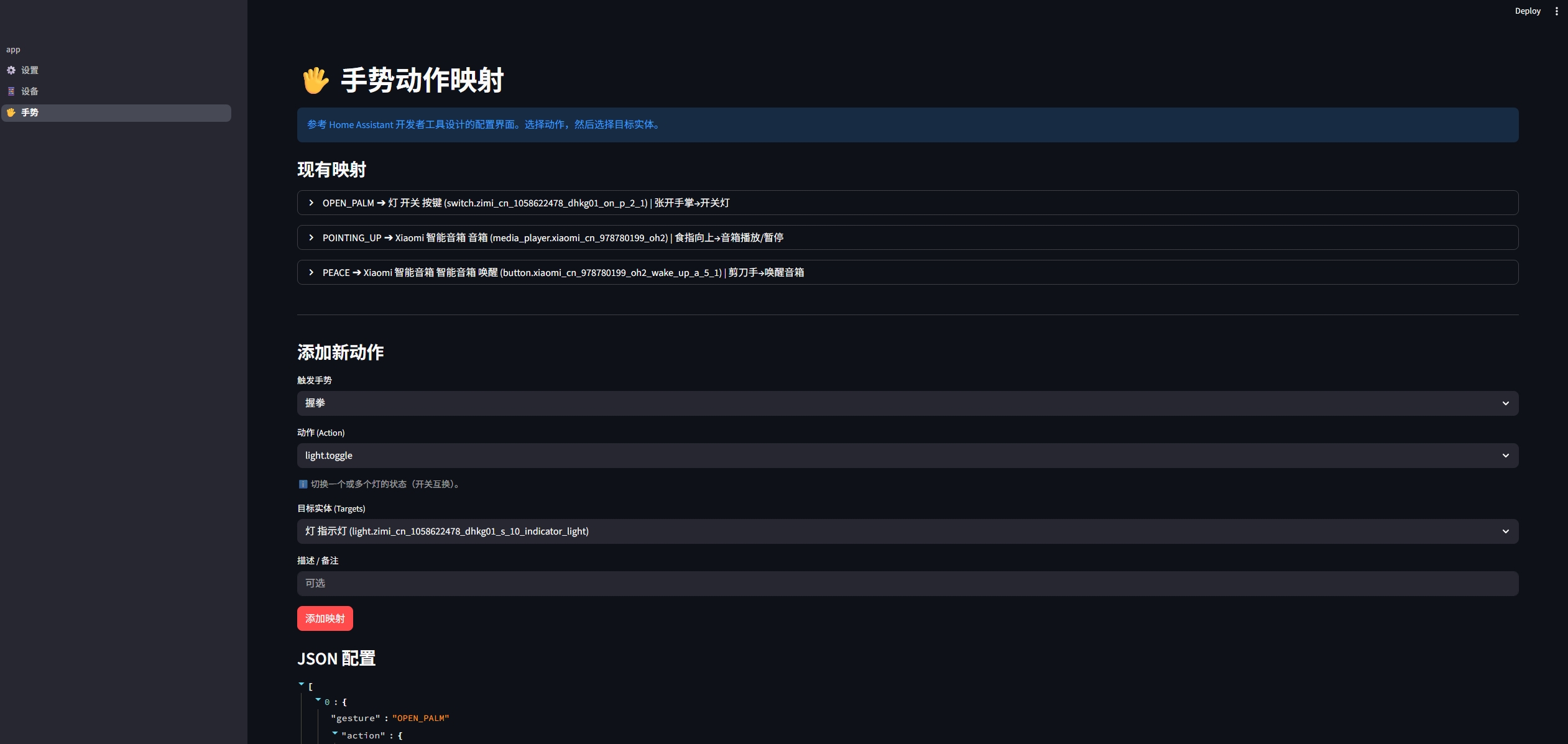The height and width of the screenshot is (744, 1568).
Task: Click the chevron on POINTING_UP mapping
Action: tap(311, 237)
